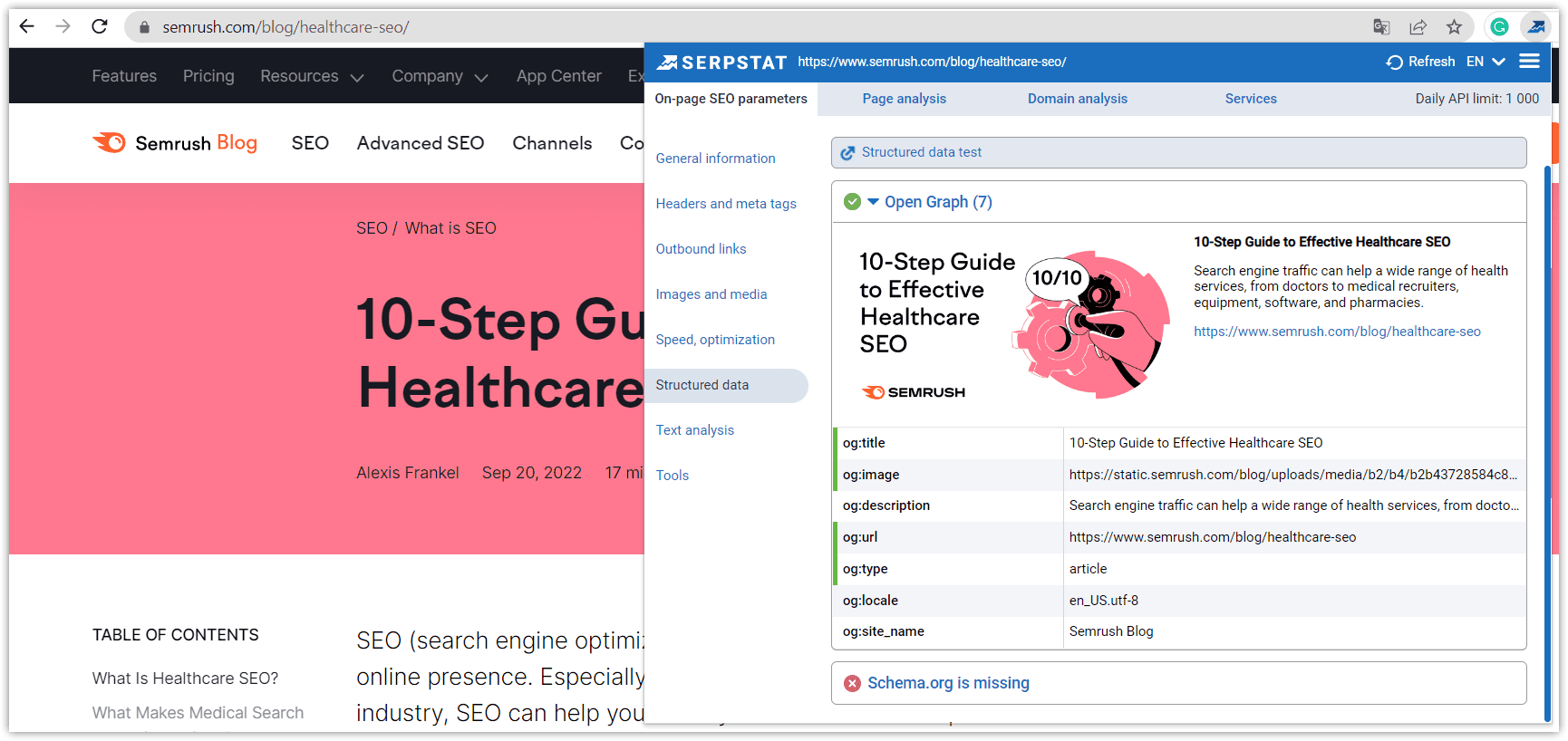1568x741 pixels.
Task: Click the browser forward arrow
Action: click(63, 26)
